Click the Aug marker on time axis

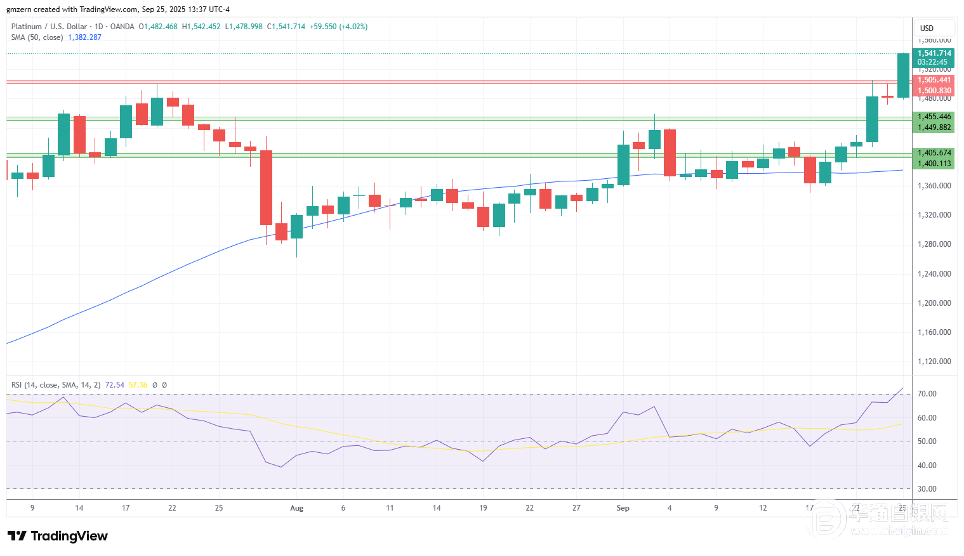(296, 508)
